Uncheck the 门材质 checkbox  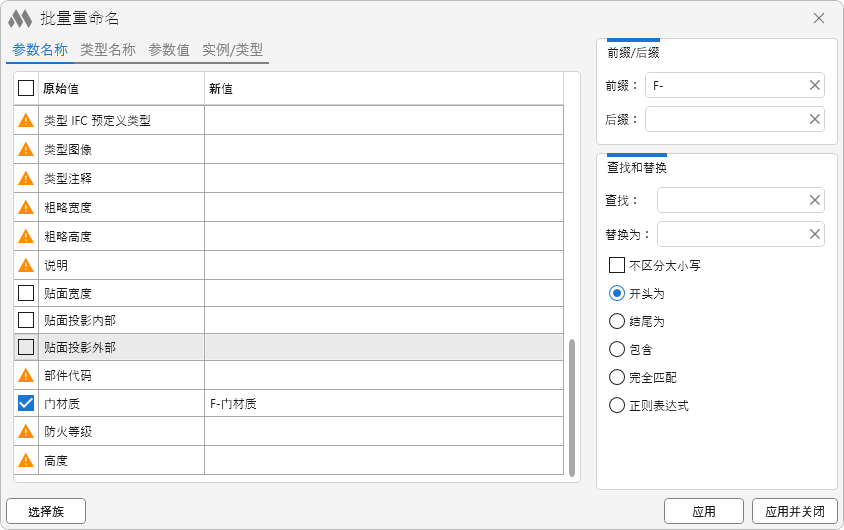pos(26,404)
